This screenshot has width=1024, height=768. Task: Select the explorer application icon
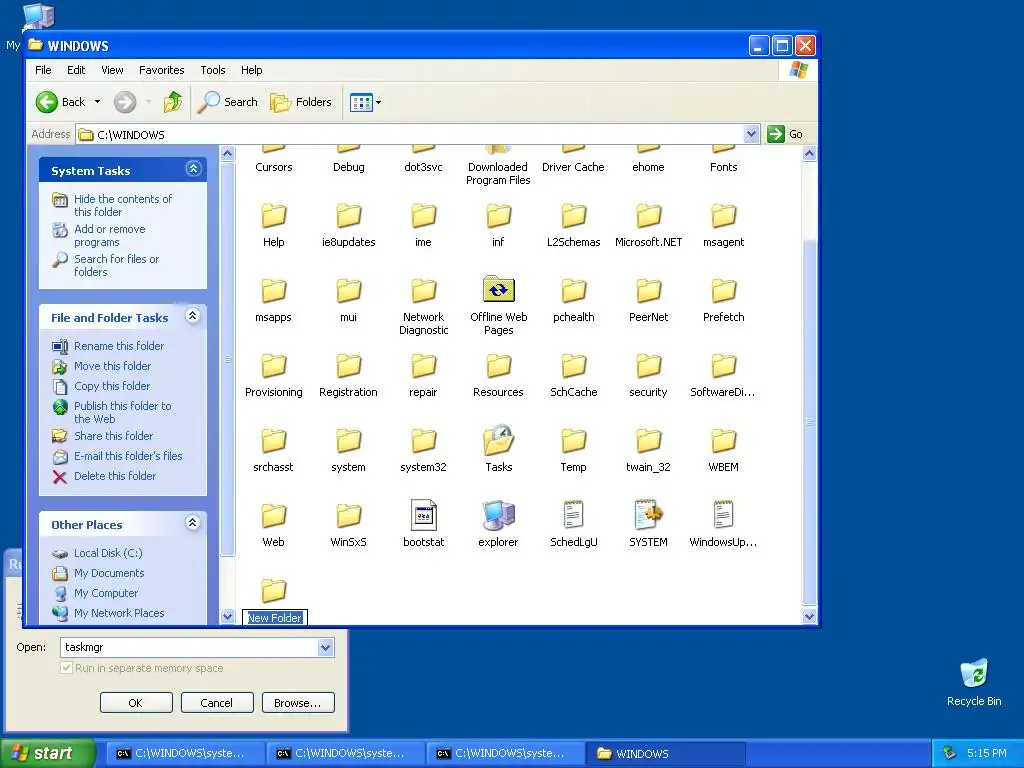[x=498, y=515]
